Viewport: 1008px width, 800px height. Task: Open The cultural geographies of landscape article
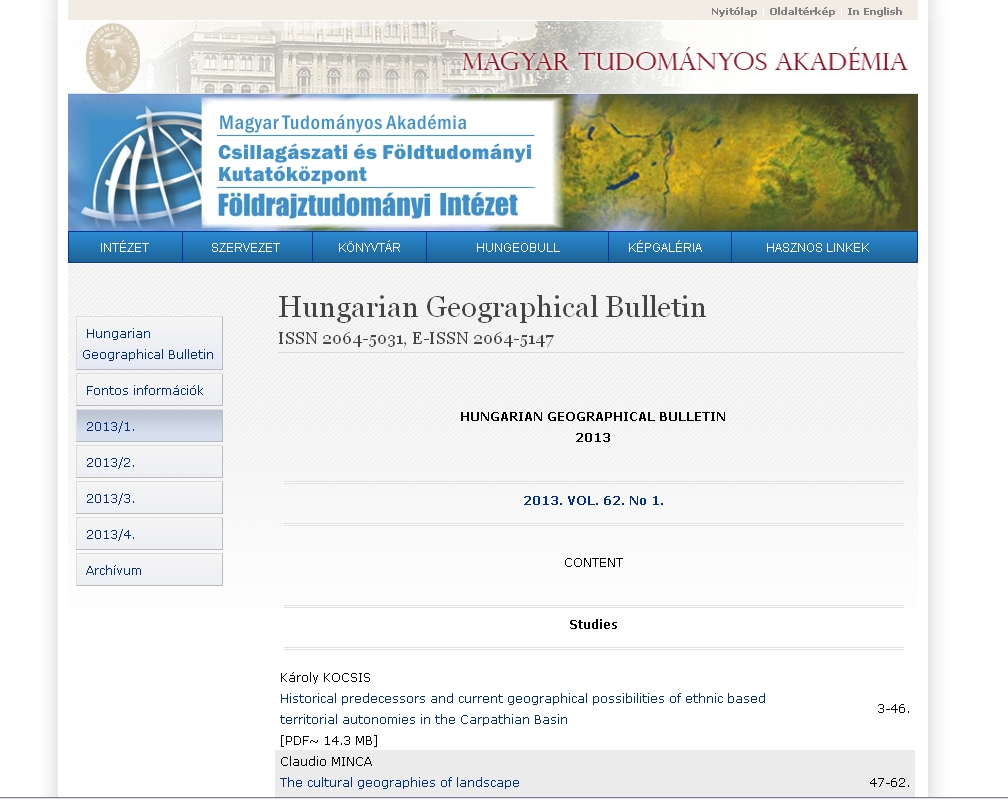(399, 783)
